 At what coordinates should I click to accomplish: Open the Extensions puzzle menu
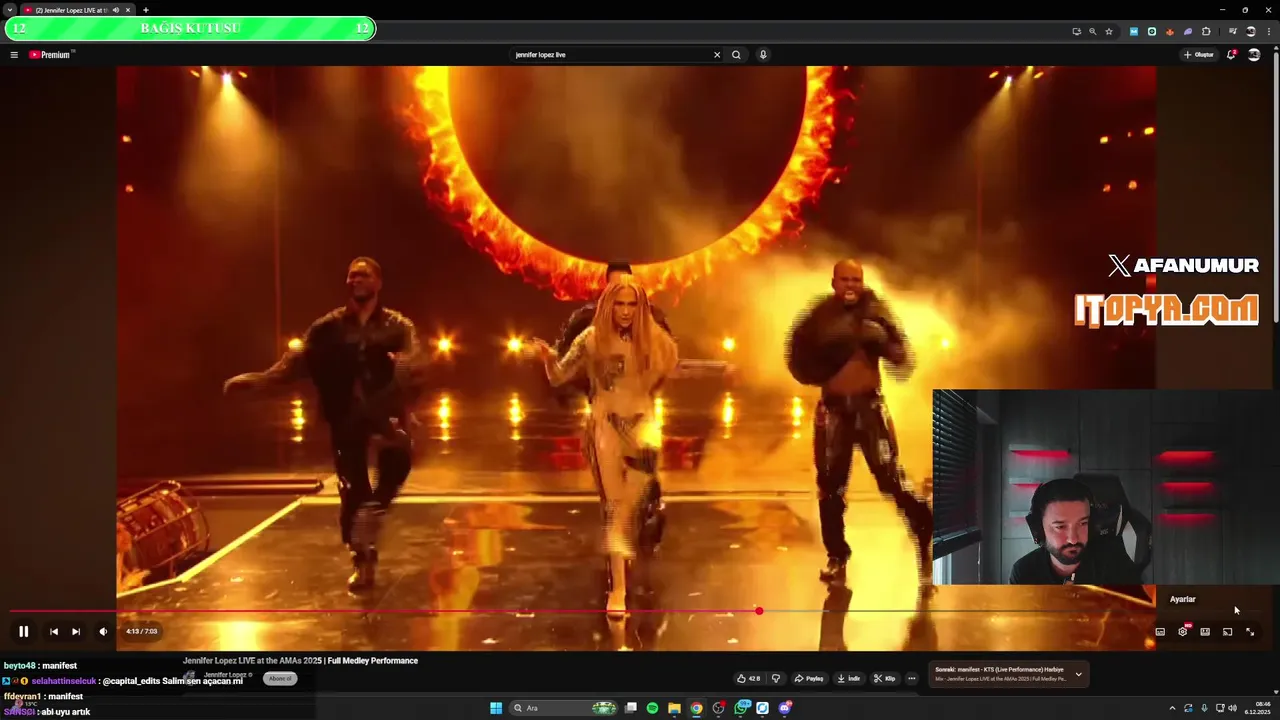[1206, 31]
